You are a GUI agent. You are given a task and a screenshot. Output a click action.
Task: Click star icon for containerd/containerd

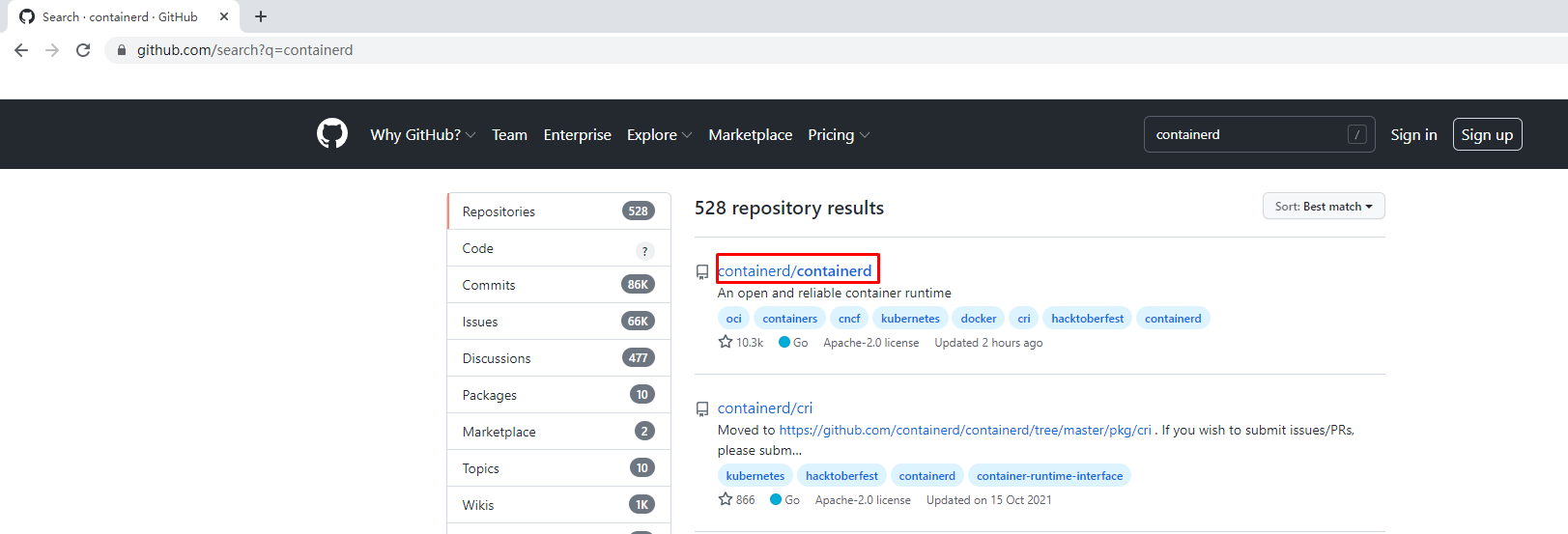(726, 342)
